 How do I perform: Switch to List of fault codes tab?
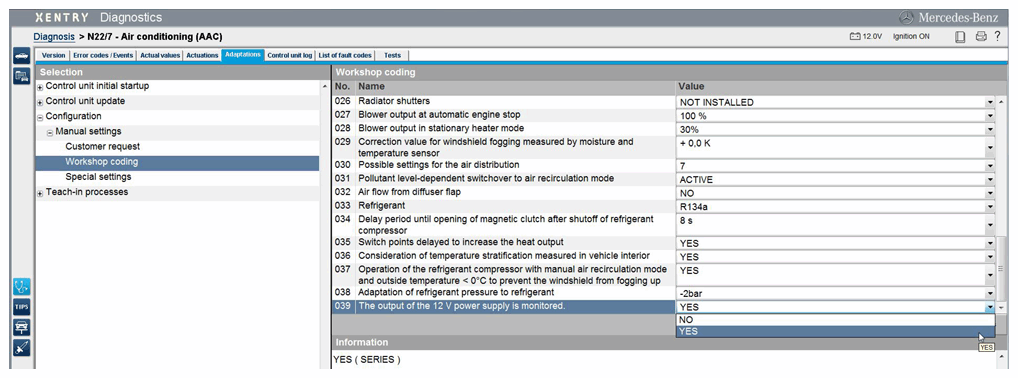coord(345,55)
